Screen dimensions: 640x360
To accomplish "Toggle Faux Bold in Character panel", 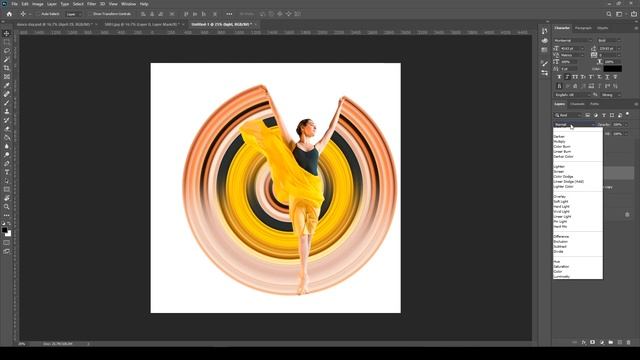I will pyautogui.click(x=559, y=77).
